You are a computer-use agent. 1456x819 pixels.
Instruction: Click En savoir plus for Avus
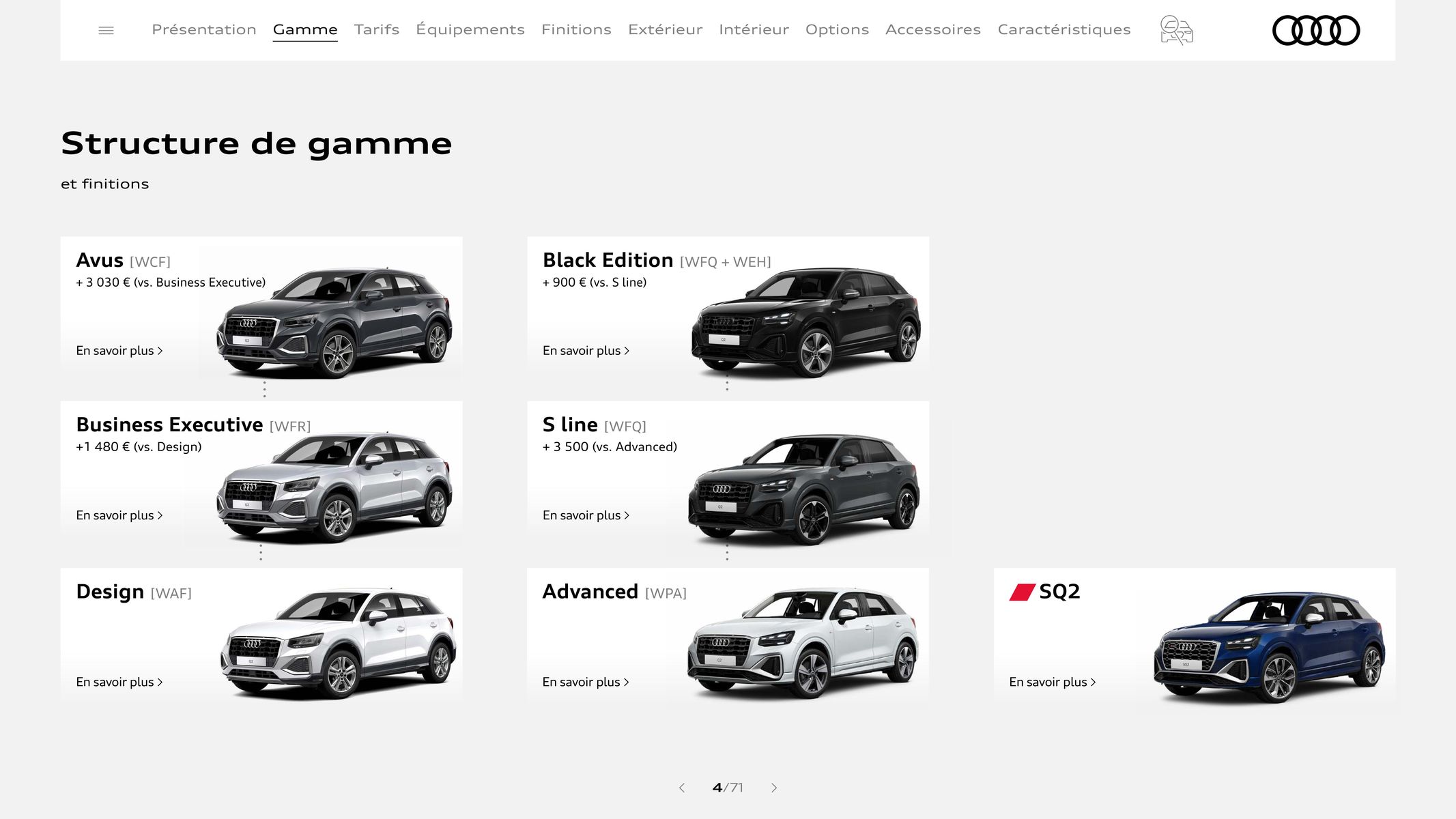coord(119,351)
